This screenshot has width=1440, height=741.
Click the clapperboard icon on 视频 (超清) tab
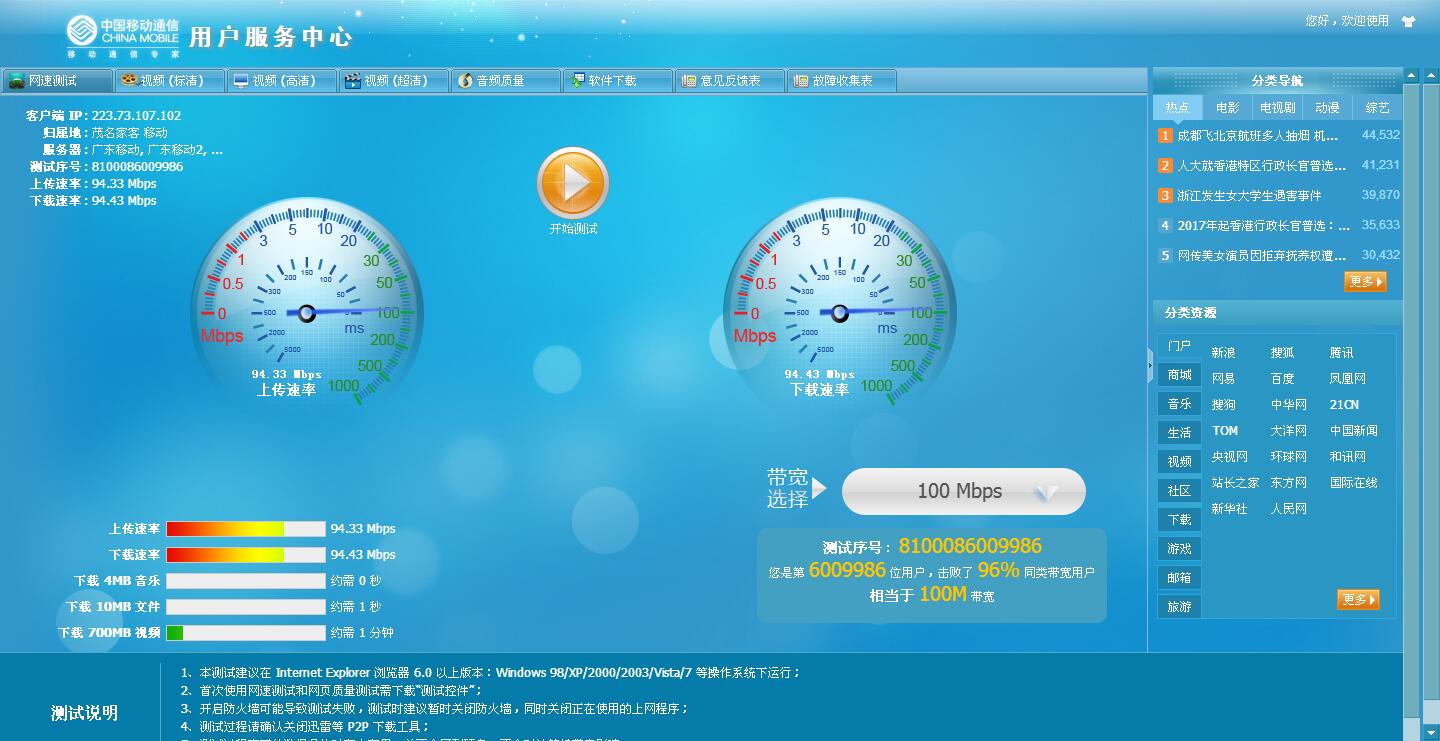pos(352,81)
